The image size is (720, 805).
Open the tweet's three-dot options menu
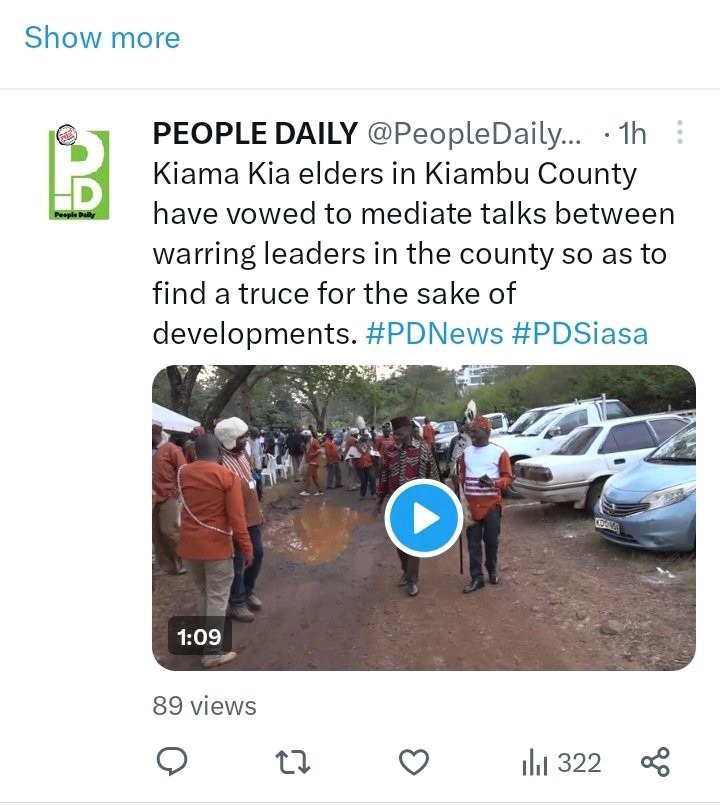pos(679,132)
